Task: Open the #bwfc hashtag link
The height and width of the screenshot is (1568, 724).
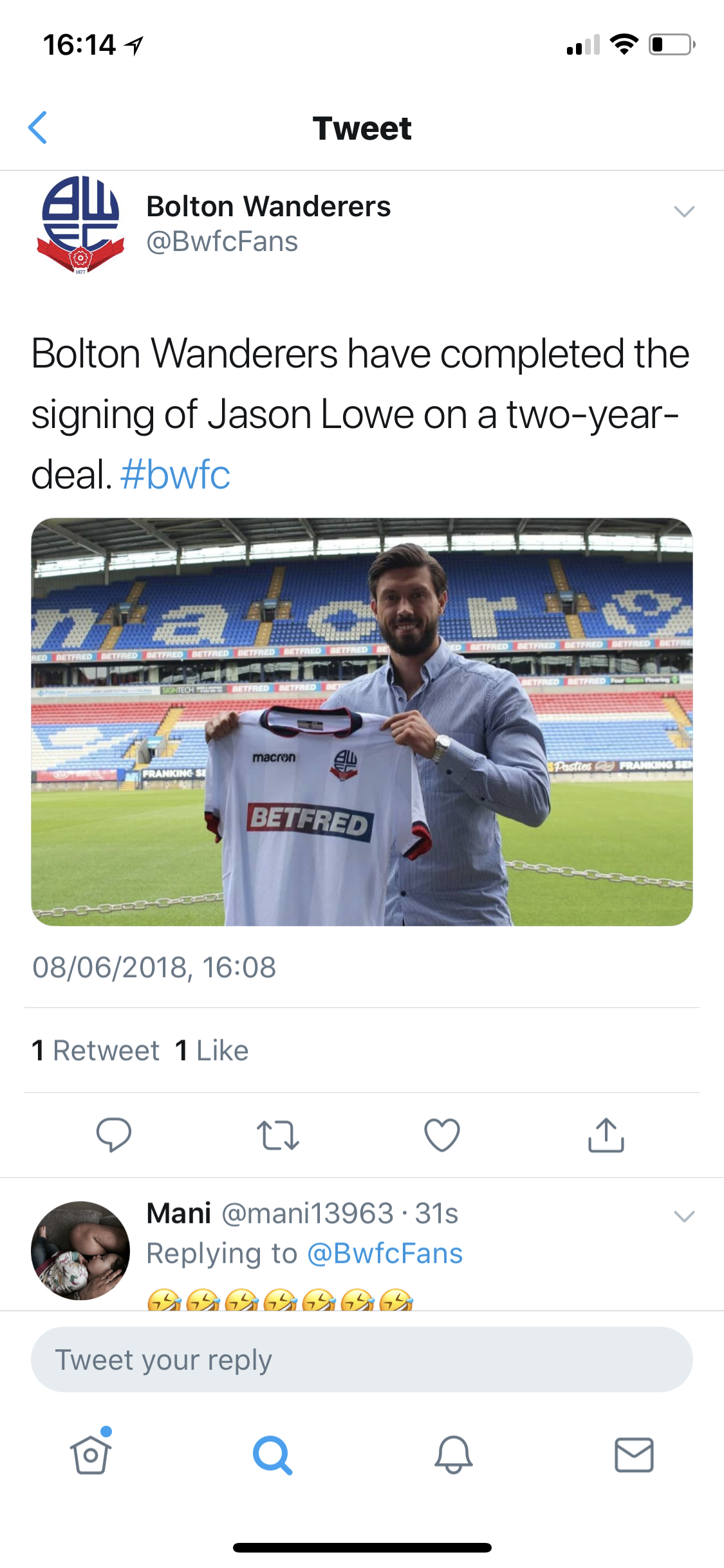Action: tap(175, 475)
